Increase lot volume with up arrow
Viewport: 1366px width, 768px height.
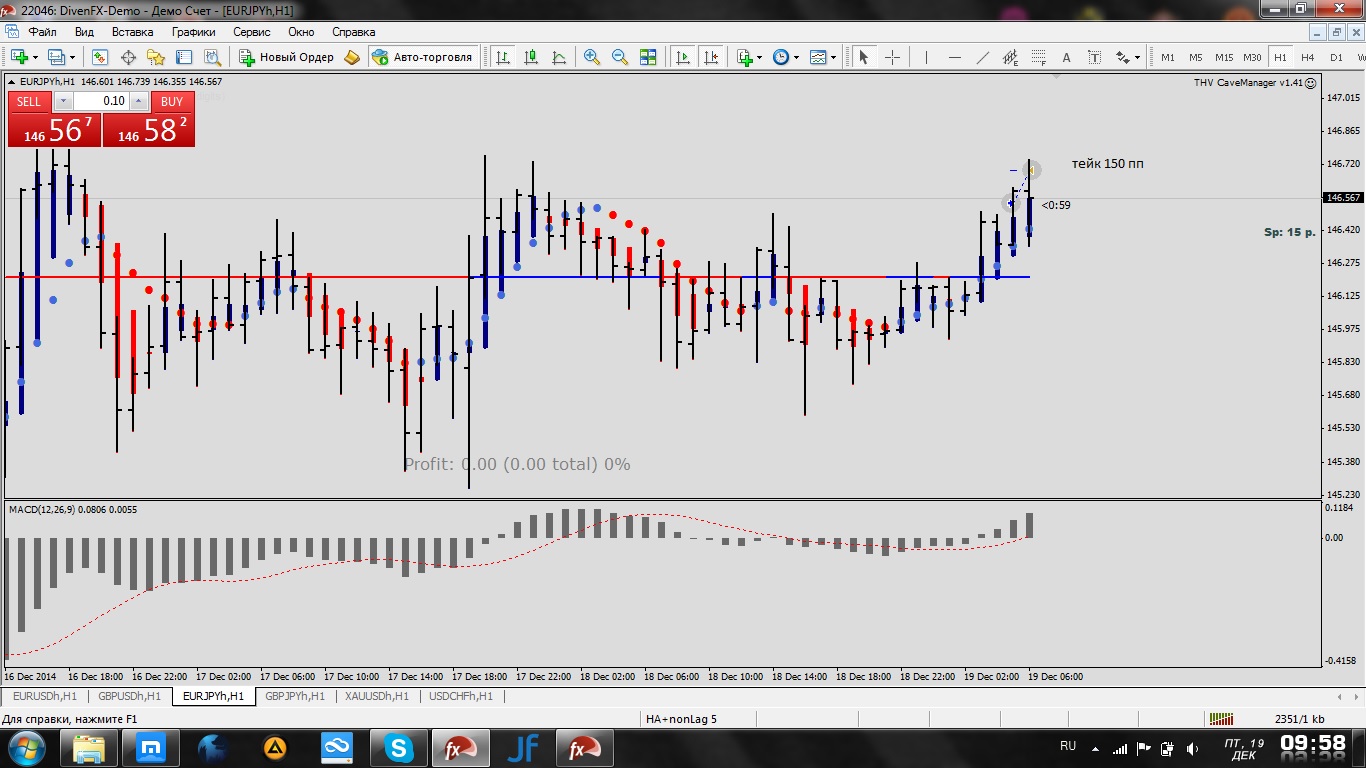[x=139, y=101]
